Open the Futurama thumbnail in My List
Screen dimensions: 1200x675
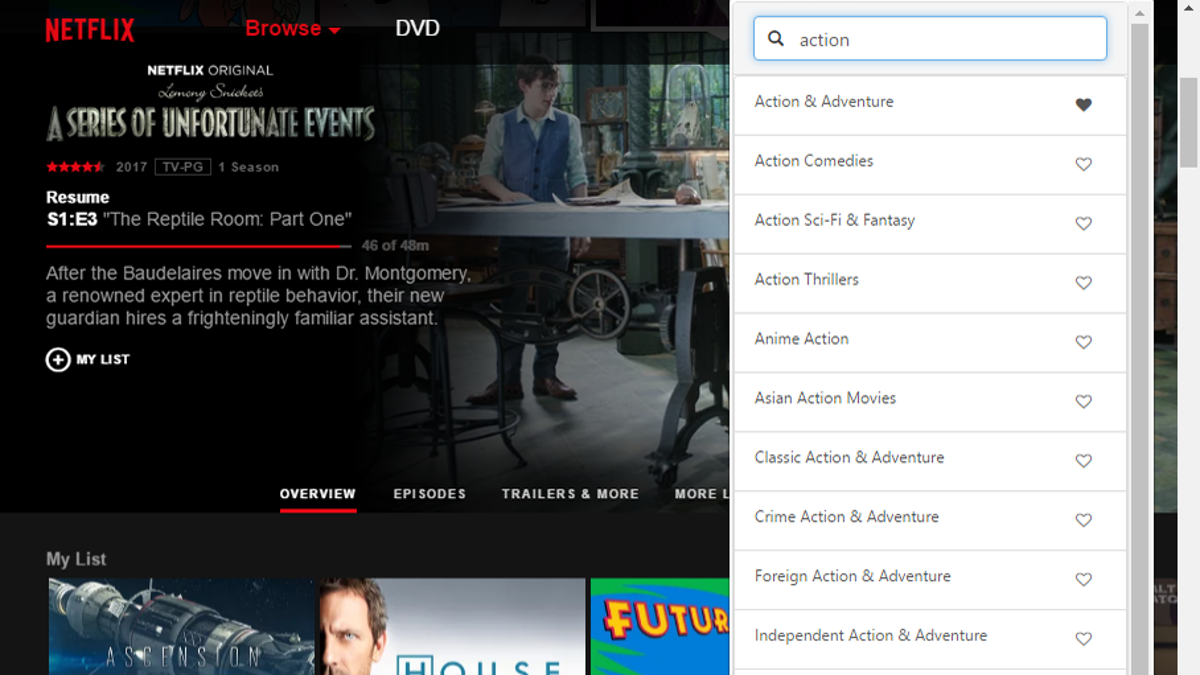click(660, 627)
